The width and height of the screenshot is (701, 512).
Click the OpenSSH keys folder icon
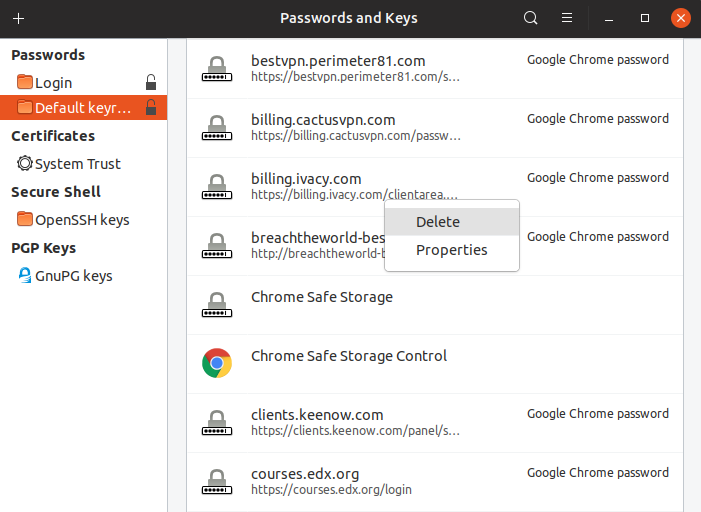(25, 219)
